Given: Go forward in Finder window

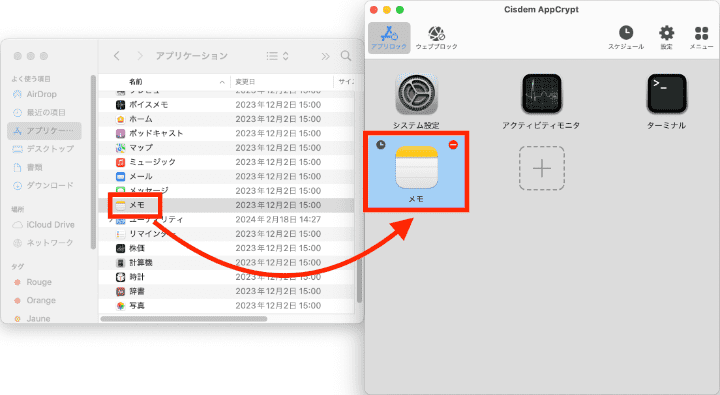Looking at the screenshot, I should [x=140, y=56].
